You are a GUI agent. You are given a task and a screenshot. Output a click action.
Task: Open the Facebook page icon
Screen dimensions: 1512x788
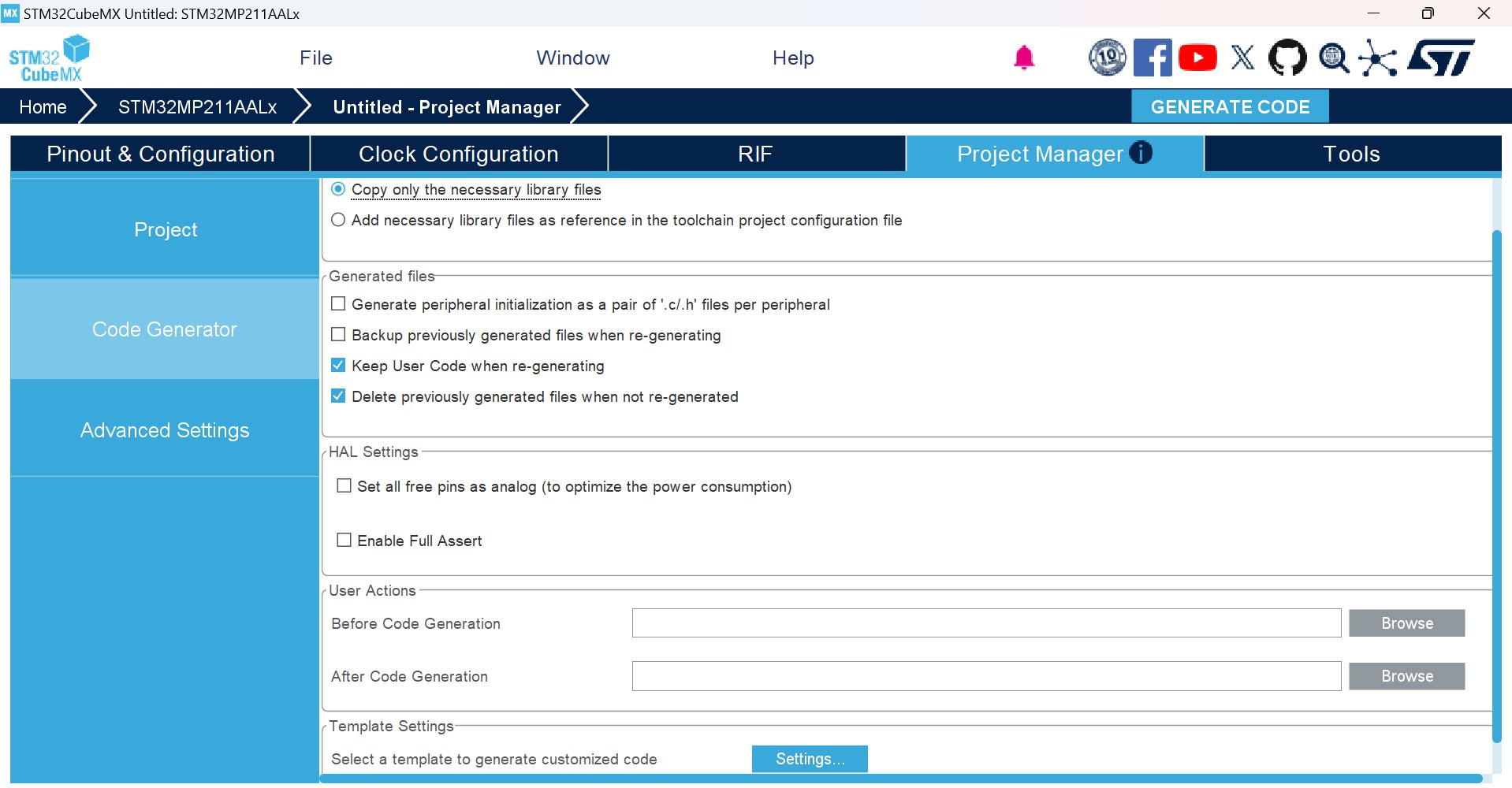coord(1153,58)
